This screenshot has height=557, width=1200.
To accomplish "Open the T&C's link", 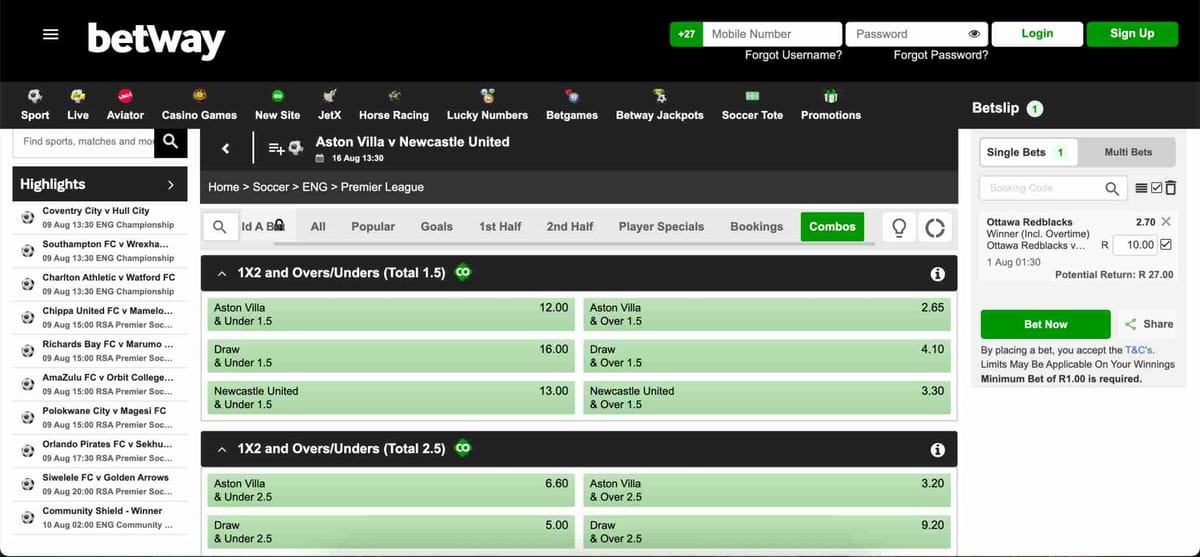I will 1139,351.
